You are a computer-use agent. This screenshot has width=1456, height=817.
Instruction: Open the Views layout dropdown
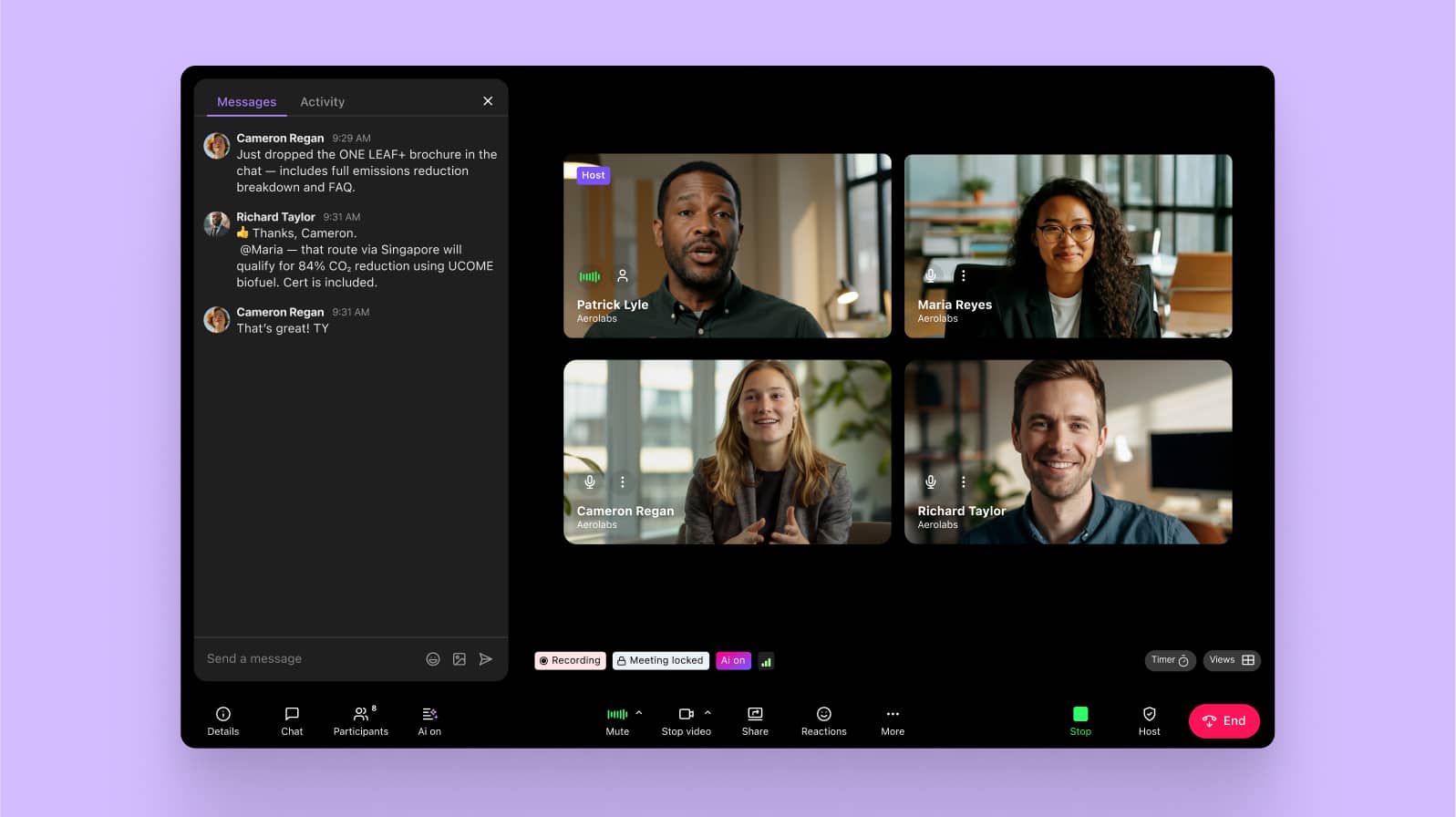(1232, 660)
